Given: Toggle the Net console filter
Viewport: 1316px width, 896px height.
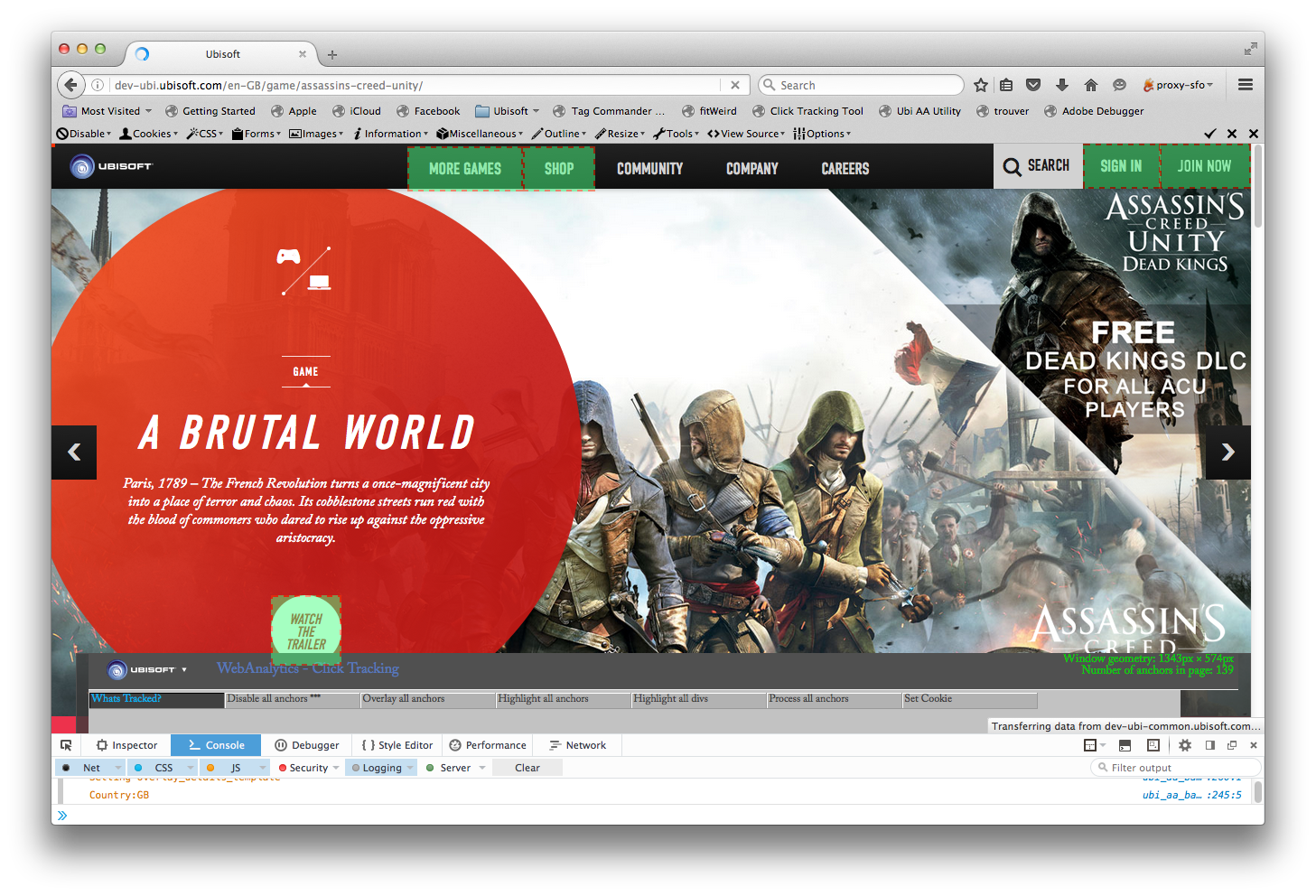Looking at the screenshot, I should (x=91, y=768).
